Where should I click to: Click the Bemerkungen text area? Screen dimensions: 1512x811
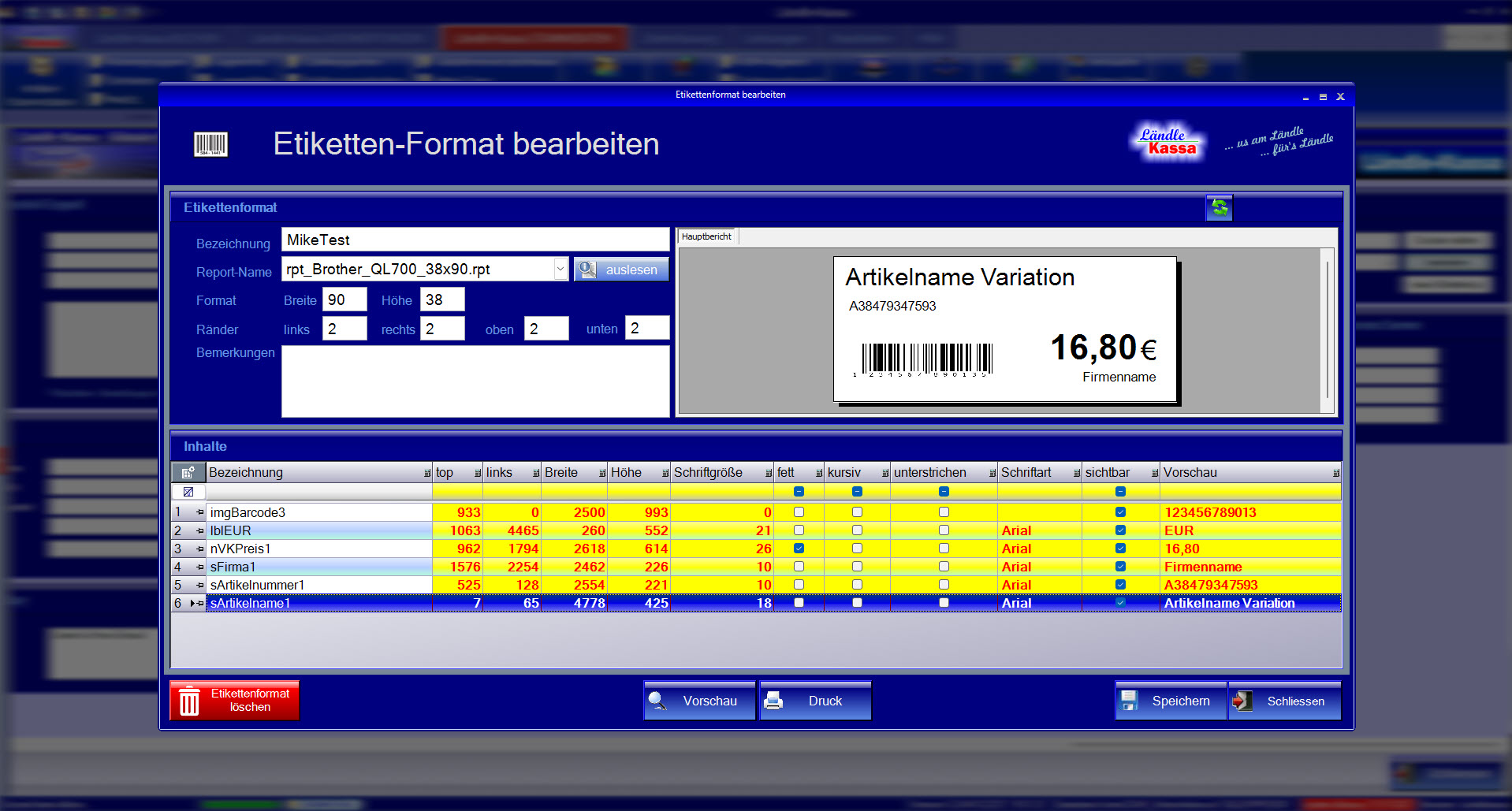click(x=475, y=381)
